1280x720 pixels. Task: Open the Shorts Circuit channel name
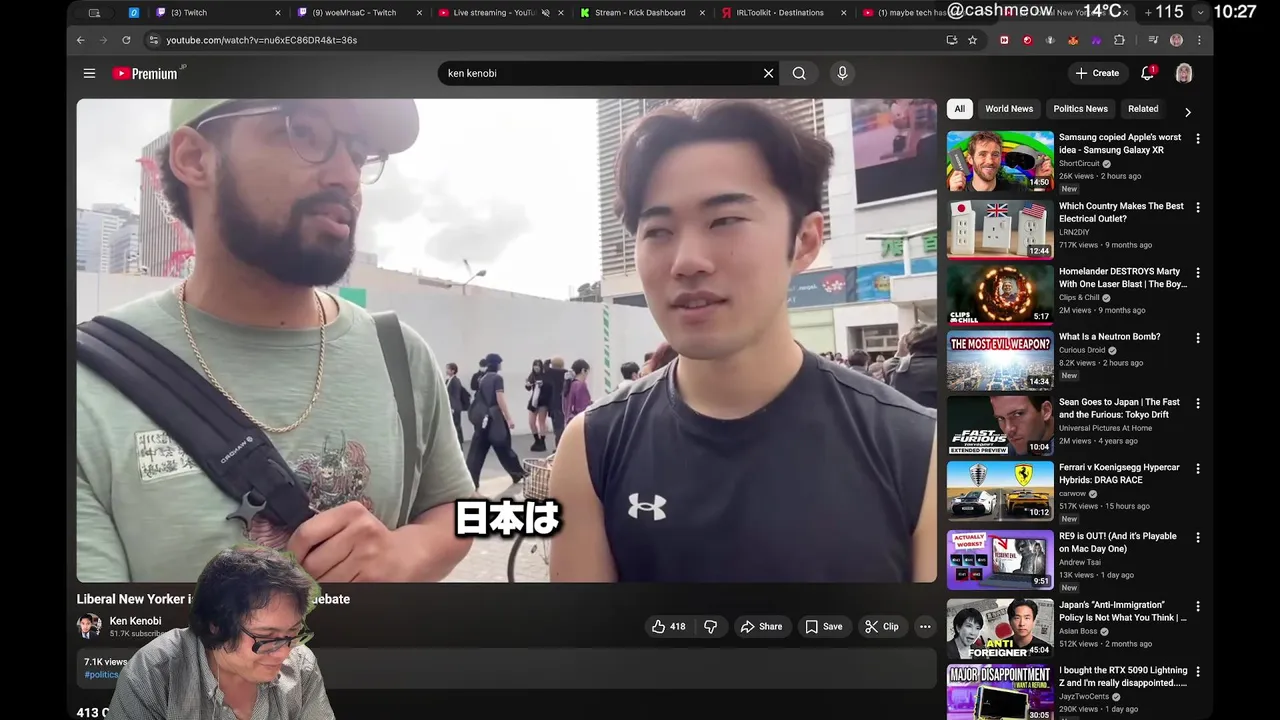(1079, 163)
